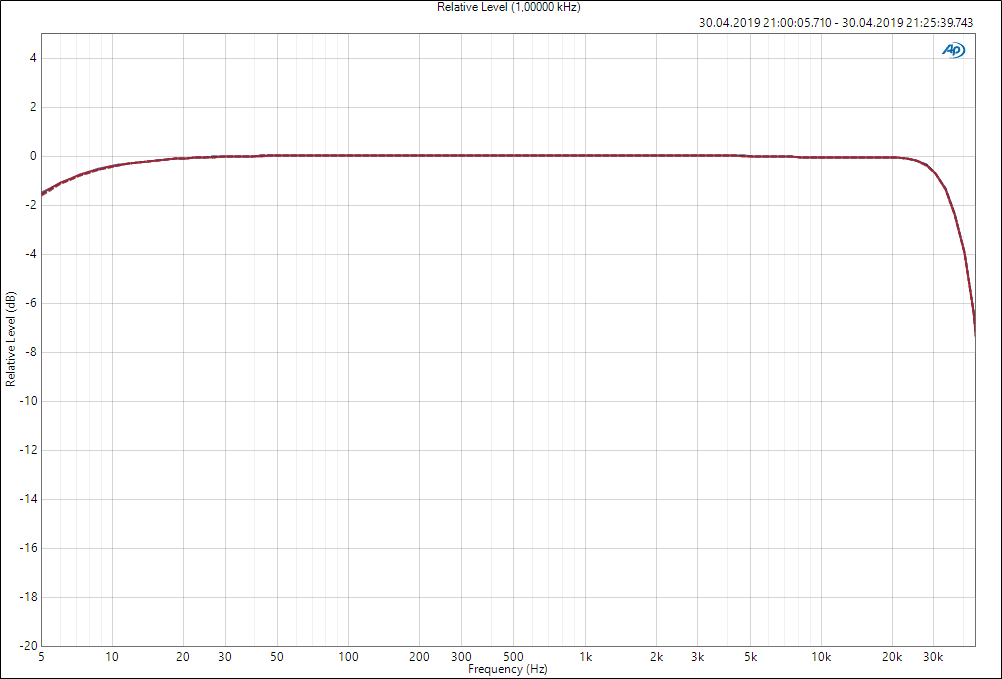1002x679 pixels.
Task: Click the -10 tick label on level axis
Action: (x=29, y=401)
